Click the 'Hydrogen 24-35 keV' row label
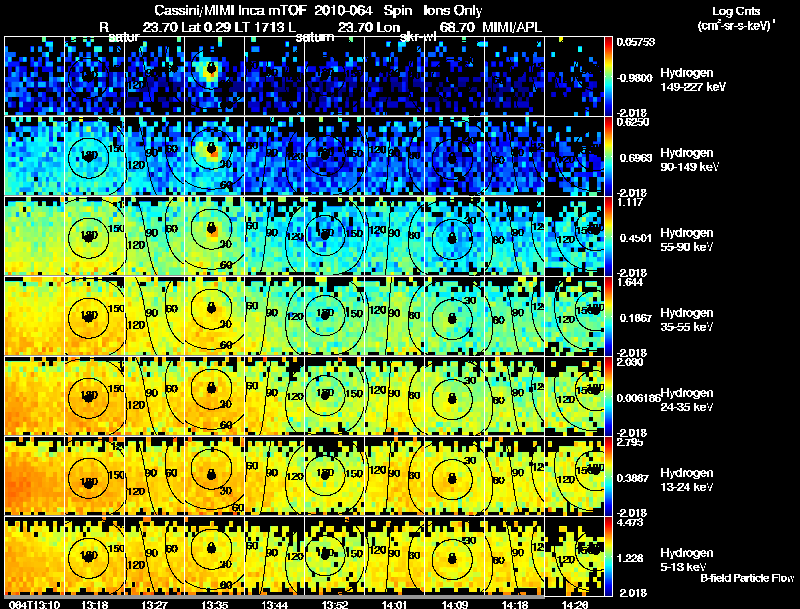Image resolution: width=800 pixels, height=609 pixels. (x=687, y=400)
